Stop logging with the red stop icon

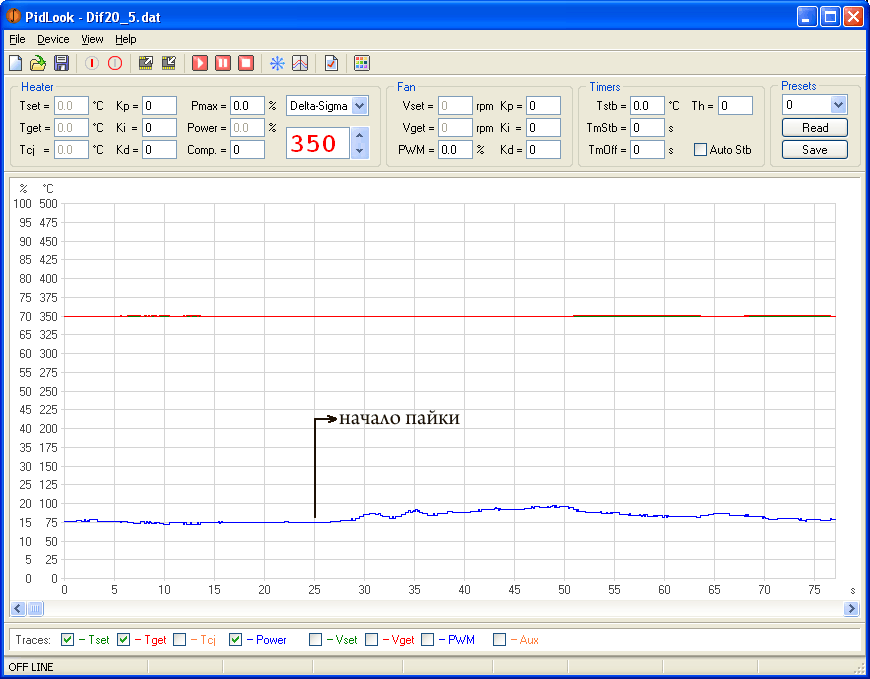[246, 63]
